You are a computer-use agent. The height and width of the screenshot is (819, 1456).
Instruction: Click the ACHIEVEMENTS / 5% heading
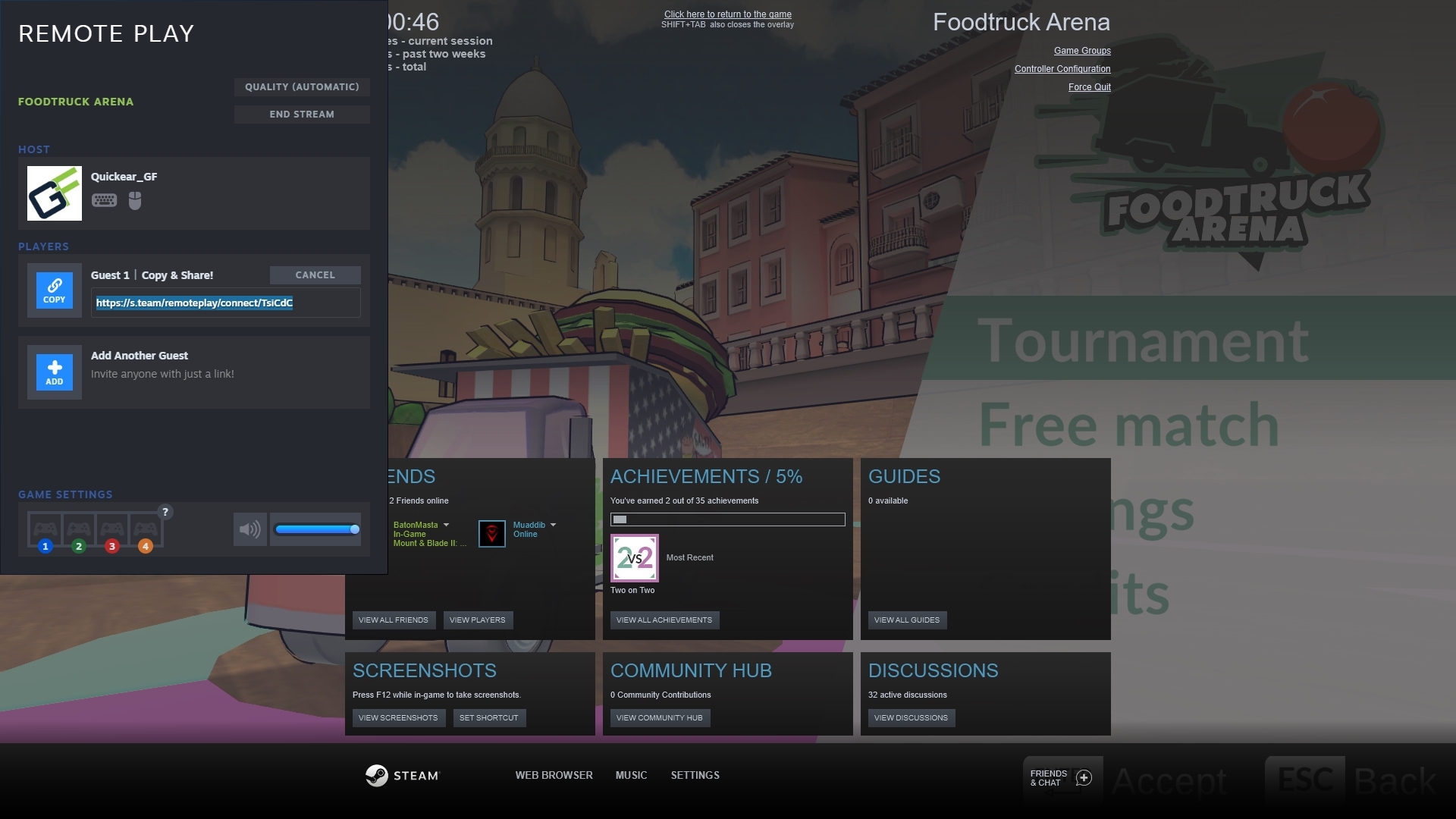(707, 477)
